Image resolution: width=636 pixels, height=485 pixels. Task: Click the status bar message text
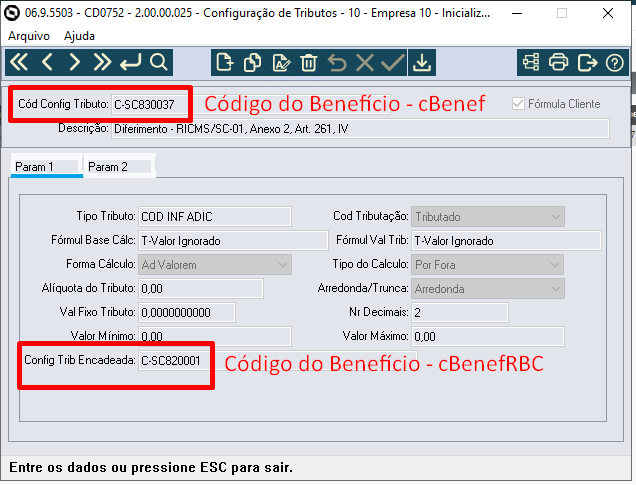tap(151, 468)
